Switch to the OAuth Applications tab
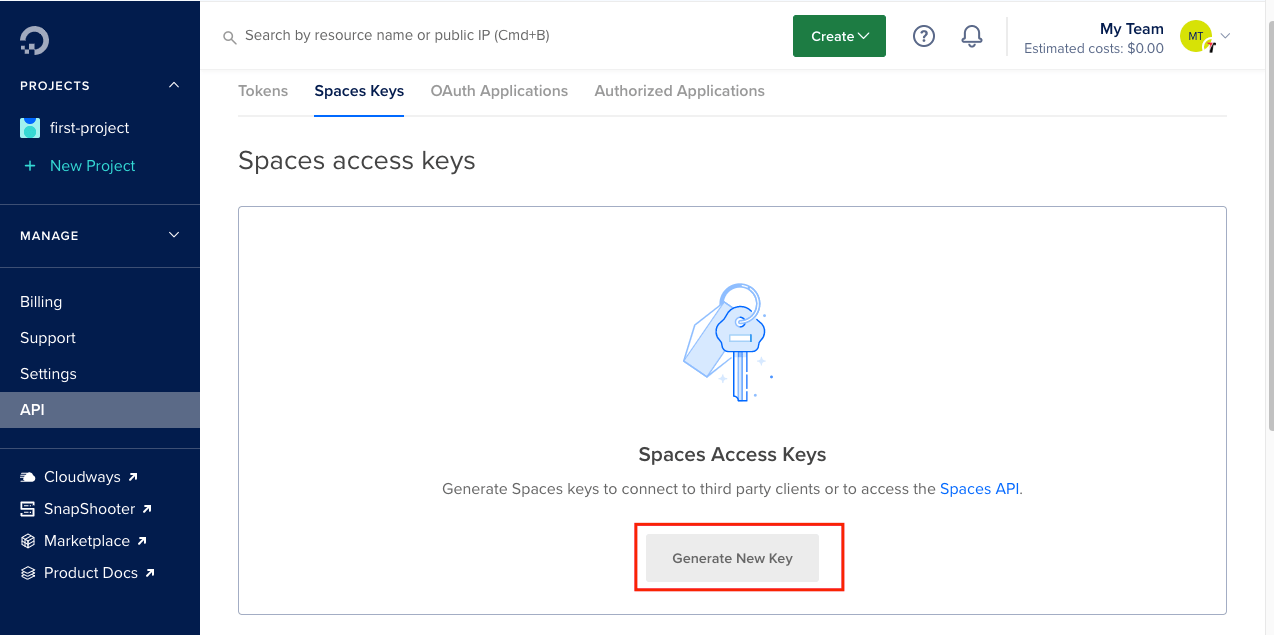This screenshot has width=1274, height=635. point(499,91)
